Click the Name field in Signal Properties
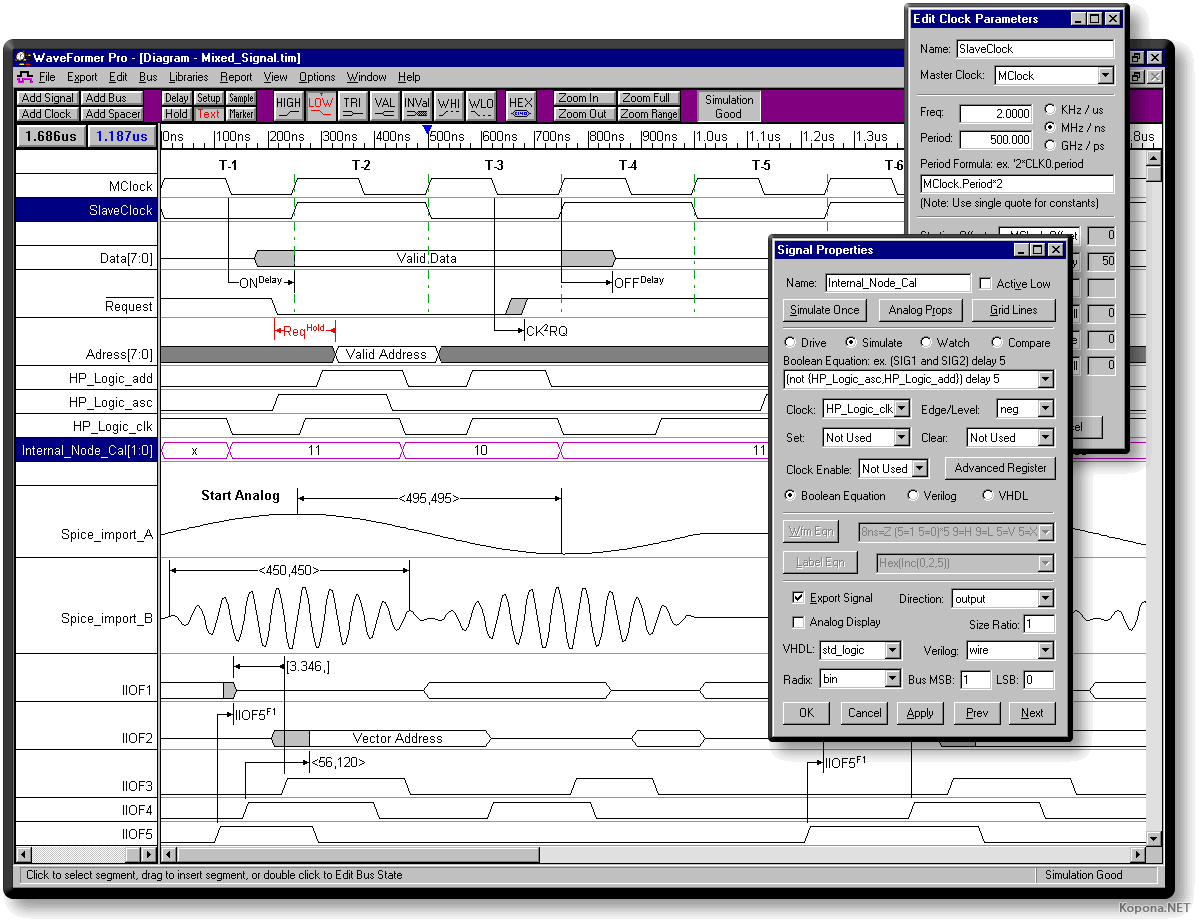This screenshot has height=922, width=1198. pos(897,284)
